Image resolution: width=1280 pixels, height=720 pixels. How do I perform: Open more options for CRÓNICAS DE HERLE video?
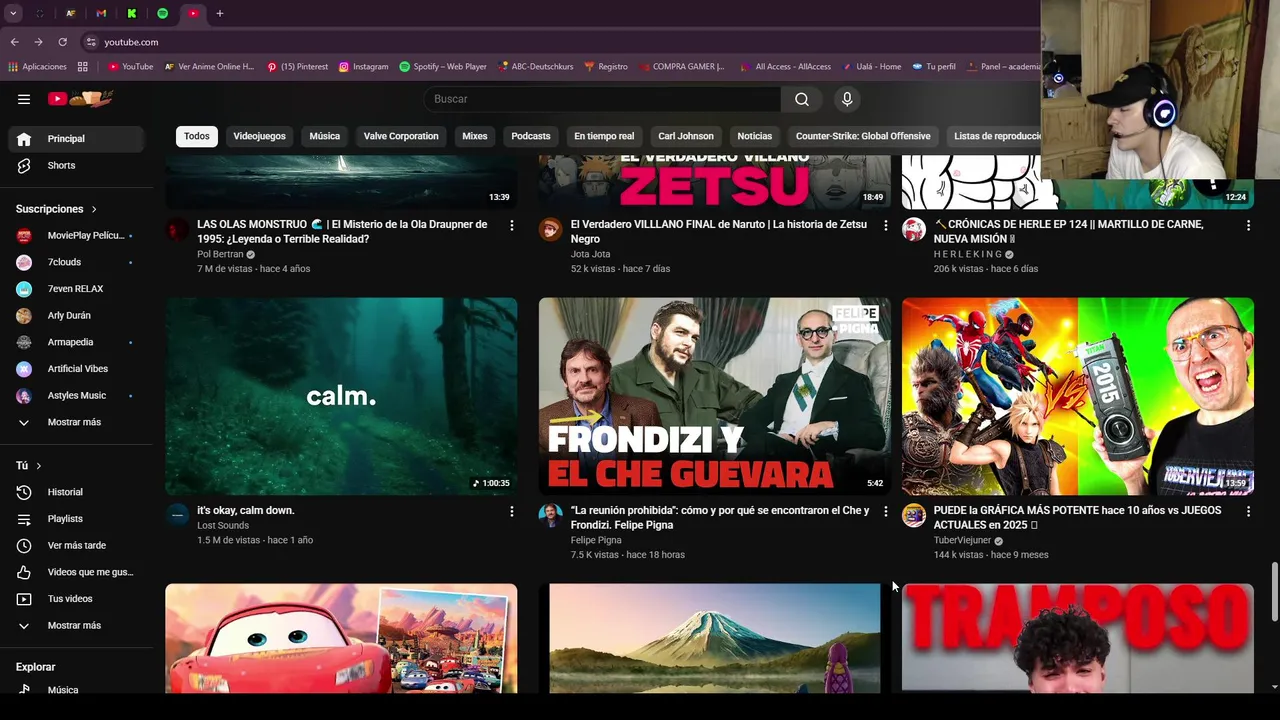tap(1248, 226)
